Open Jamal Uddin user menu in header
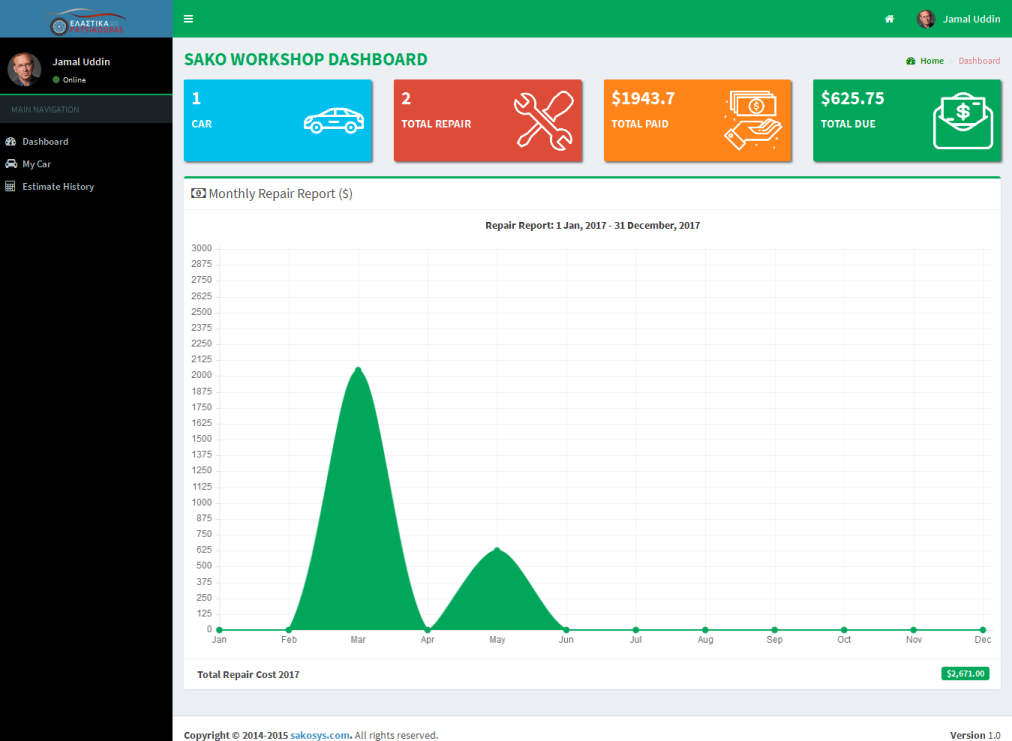 click(x=959, y=19)
